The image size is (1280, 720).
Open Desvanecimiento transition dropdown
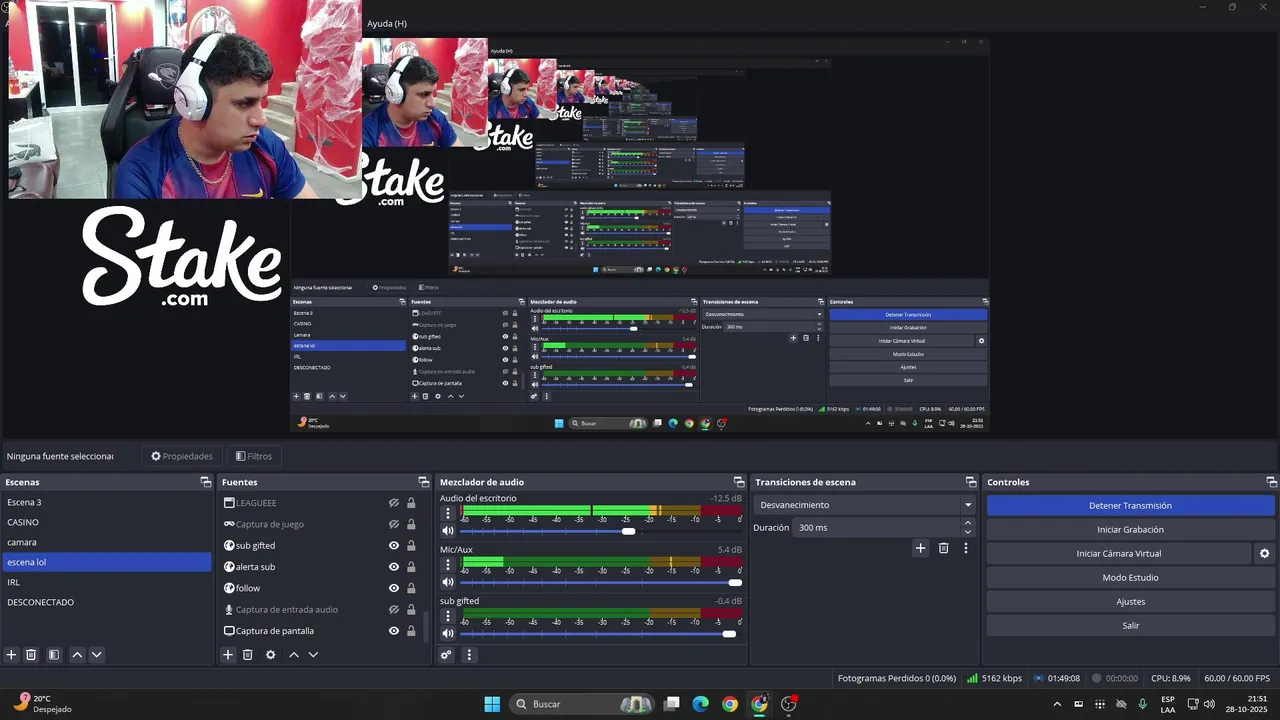(866, 505)
